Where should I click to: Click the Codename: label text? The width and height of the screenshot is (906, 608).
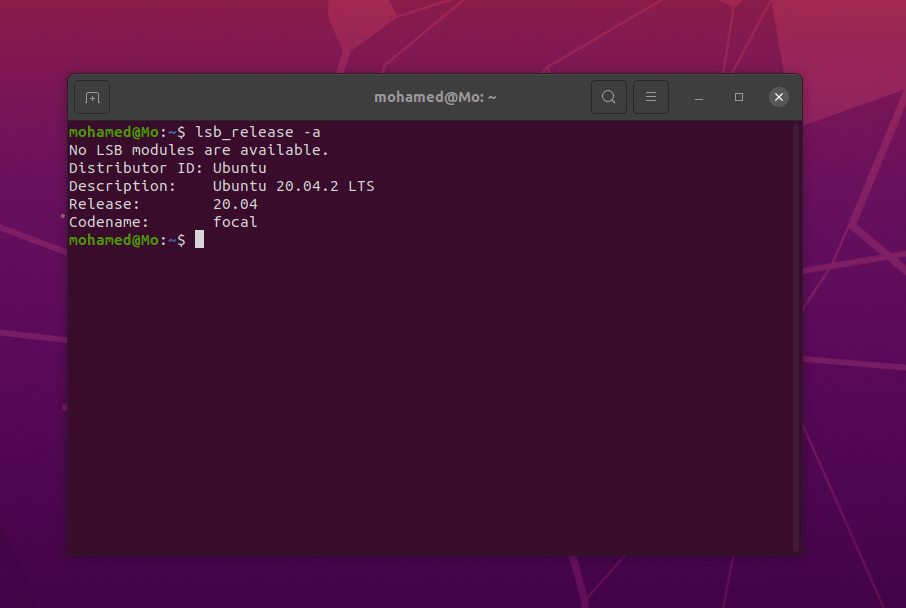(x=108, y=221)
